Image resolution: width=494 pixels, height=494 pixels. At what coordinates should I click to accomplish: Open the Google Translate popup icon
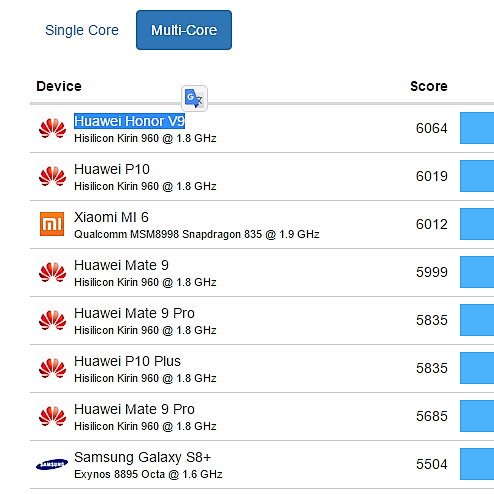coord(194,98)
